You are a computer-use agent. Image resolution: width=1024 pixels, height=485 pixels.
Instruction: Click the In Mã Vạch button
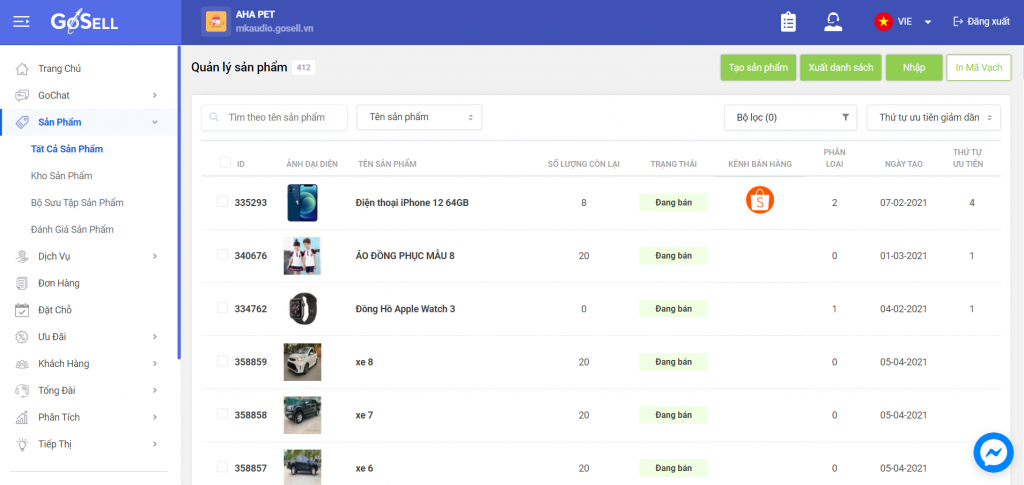pos(978,68)
